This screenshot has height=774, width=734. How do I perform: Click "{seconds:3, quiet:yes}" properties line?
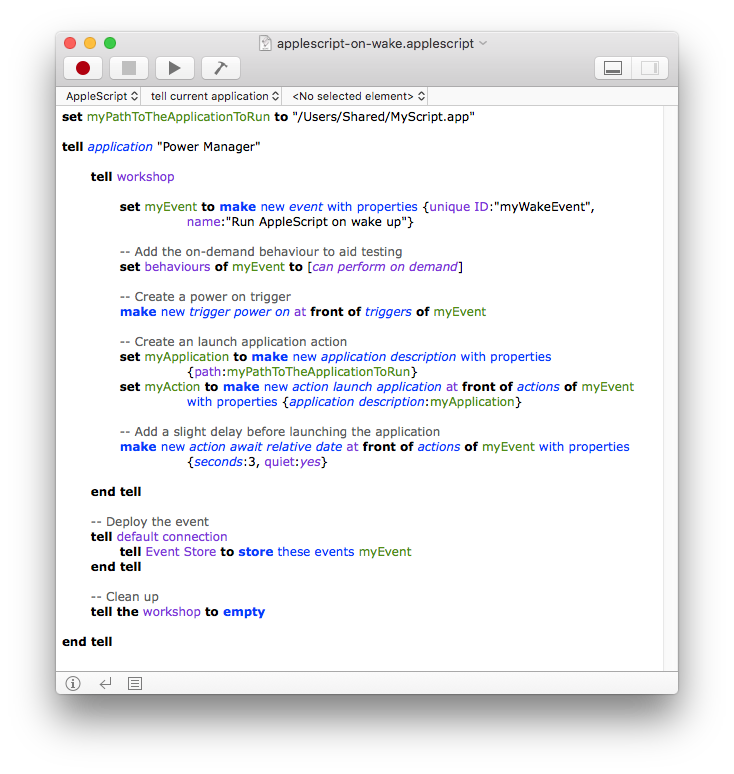(257, 462)
